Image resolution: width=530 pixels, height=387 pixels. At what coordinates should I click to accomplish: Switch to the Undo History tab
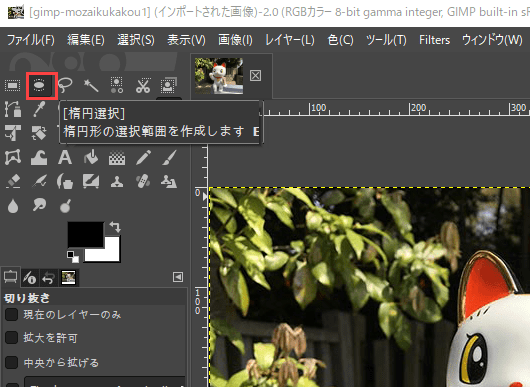click(48, 278)
